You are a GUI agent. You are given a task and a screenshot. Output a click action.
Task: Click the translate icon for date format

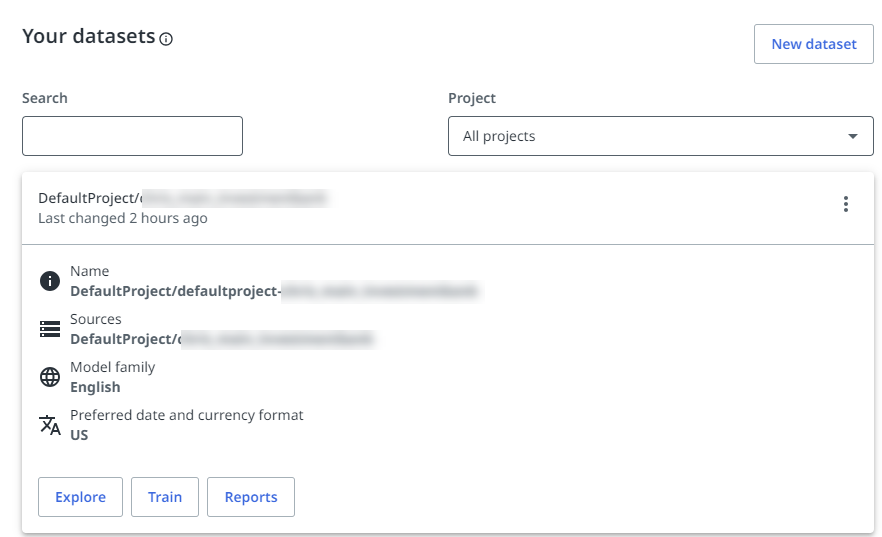[x=50, y=425]
